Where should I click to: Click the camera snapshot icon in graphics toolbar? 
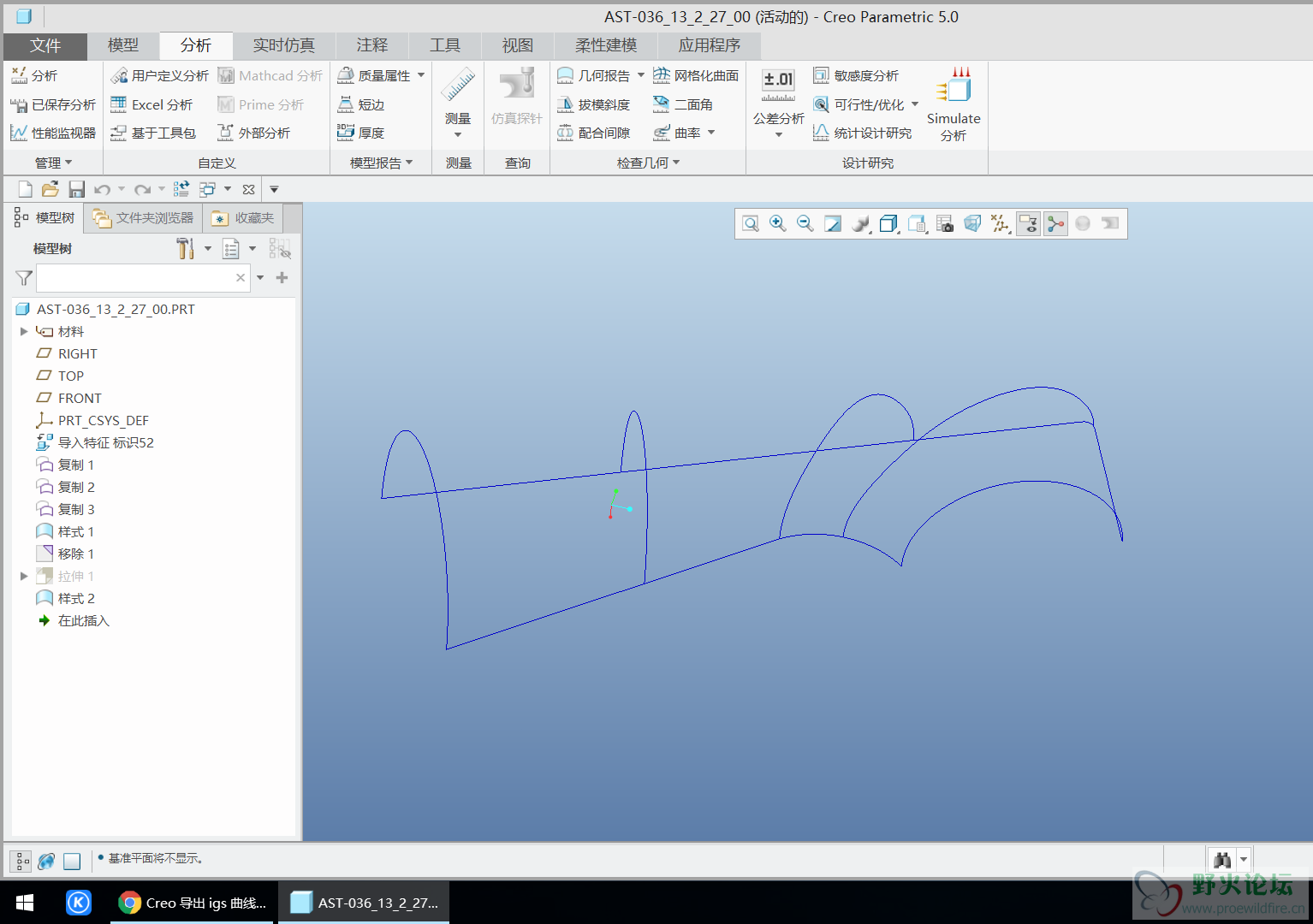(945, 224)
